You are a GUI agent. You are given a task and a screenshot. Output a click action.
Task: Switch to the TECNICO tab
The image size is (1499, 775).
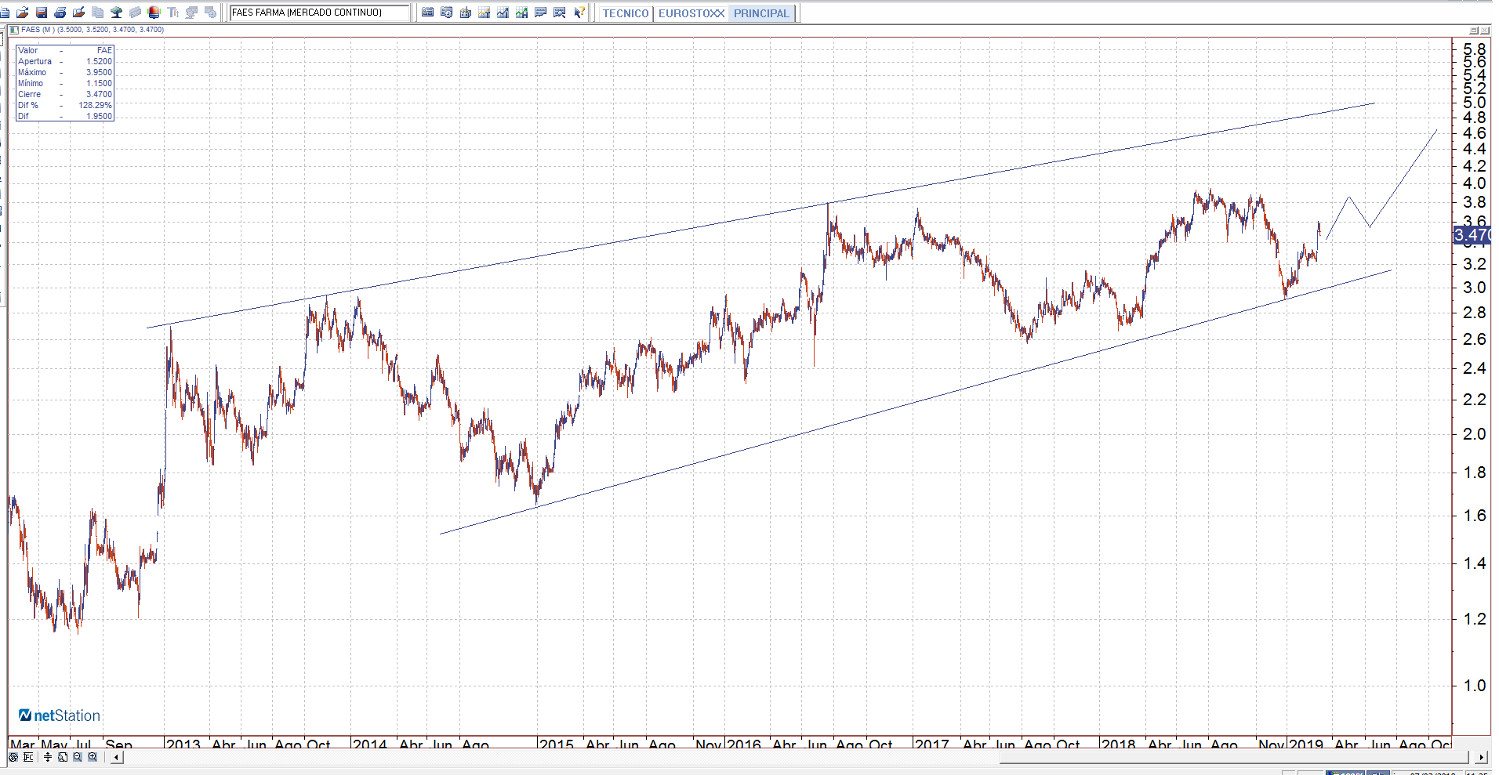coord(626,14)
